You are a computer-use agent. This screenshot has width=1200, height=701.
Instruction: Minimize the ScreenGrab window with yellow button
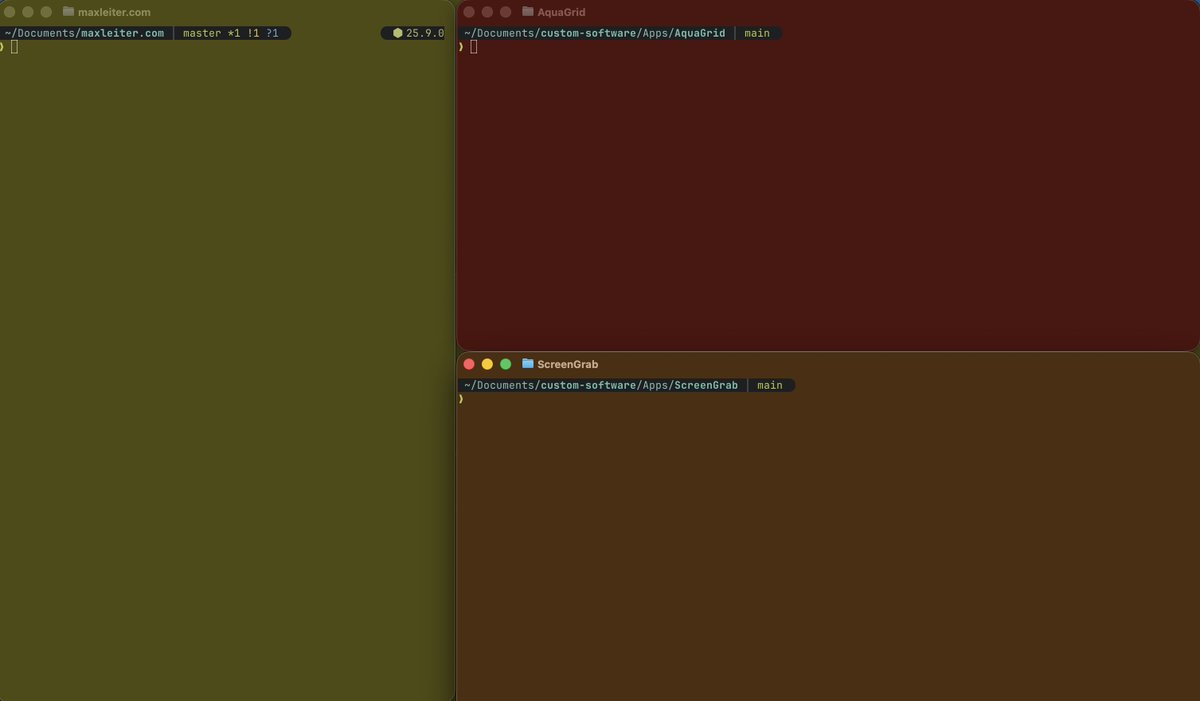coord(487,364)
